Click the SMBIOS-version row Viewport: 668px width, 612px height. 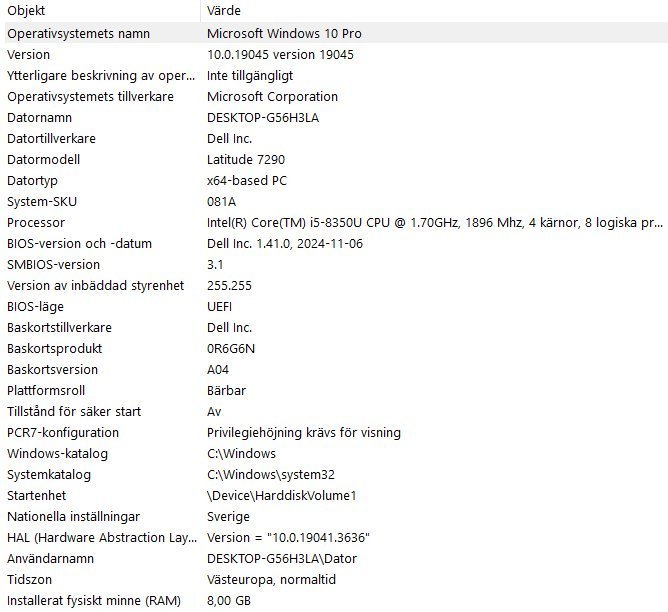tap(53, 264)
